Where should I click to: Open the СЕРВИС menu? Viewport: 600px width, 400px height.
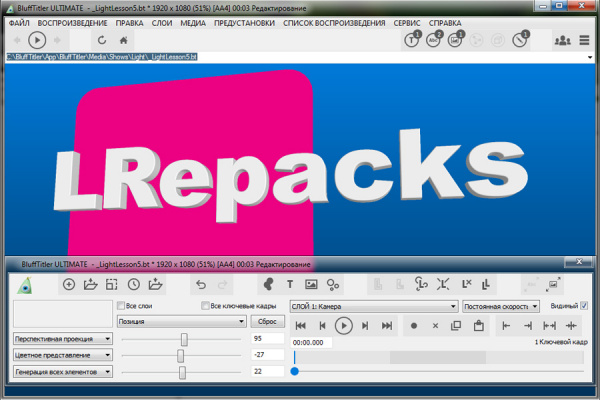[x=407, y=23]
